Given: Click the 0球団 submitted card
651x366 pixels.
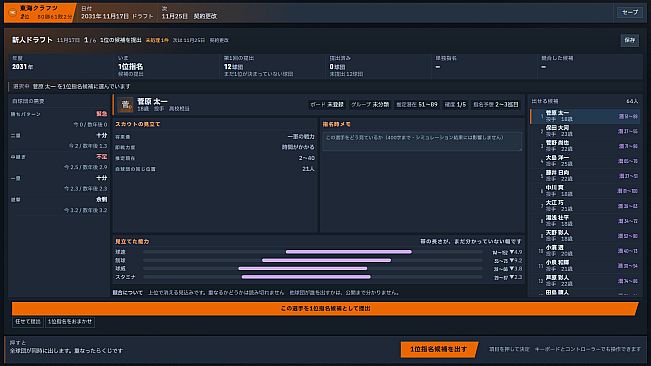Looking at the screenshot, I should click(379, 66).
